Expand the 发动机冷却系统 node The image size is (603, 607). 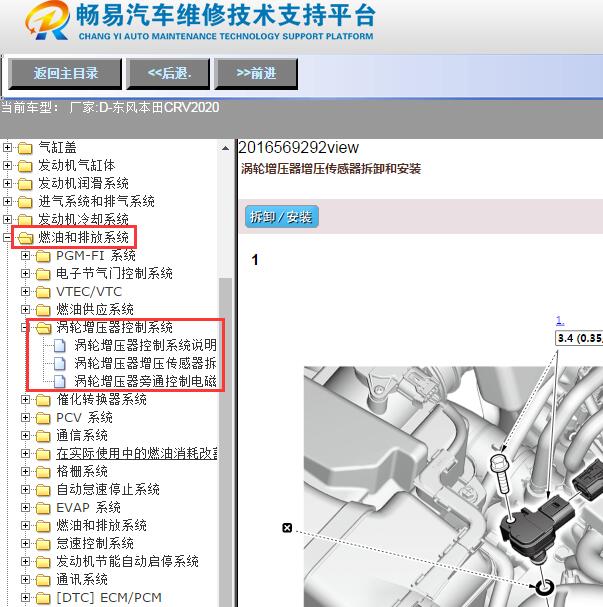point(7,219)
